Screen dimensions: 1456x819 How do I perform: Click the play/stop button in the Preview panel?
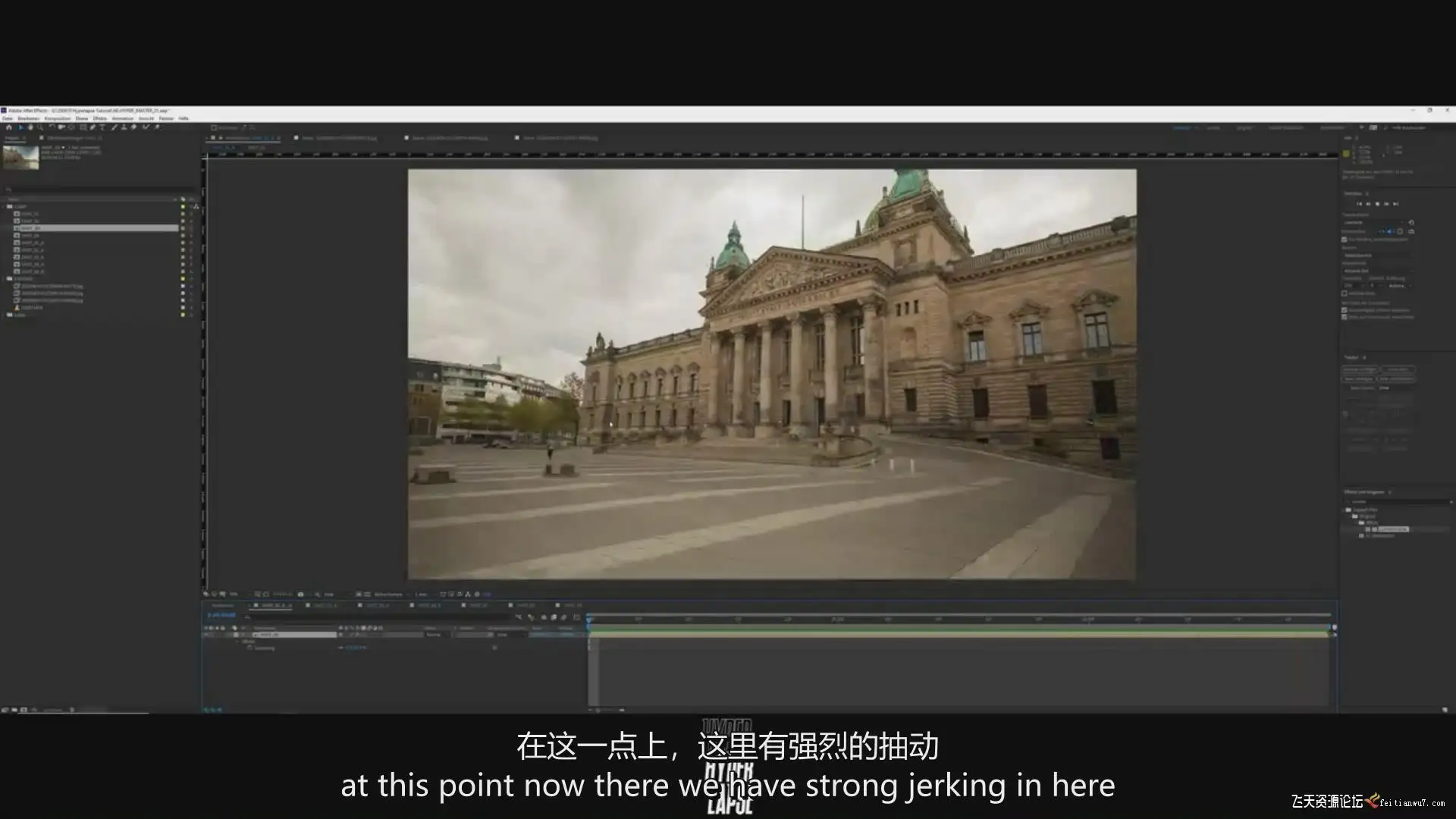(x=1377, y=203)
